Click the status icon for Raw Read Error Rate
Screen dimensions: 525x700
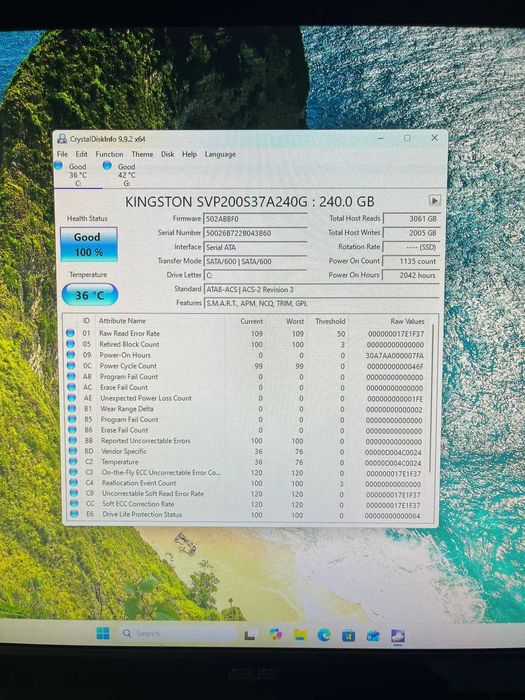(70, 333)
